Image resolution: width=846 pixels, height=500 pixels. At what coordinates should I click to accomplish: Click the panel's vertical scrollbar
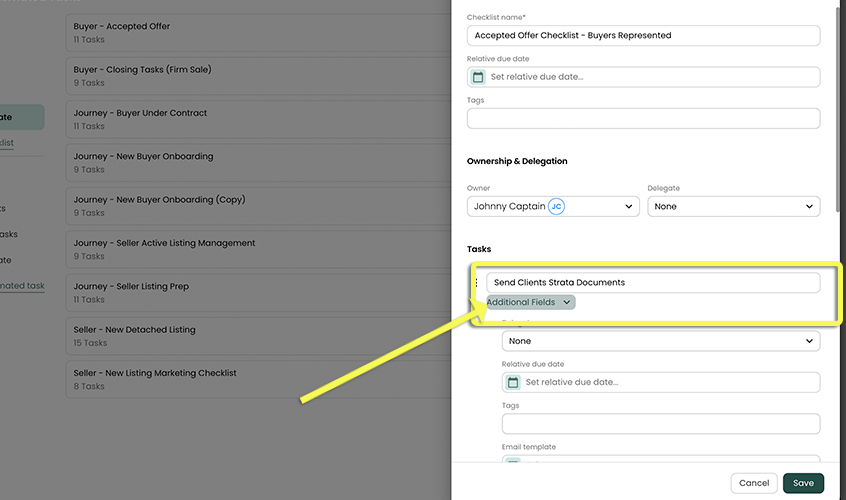coord(838,100)
